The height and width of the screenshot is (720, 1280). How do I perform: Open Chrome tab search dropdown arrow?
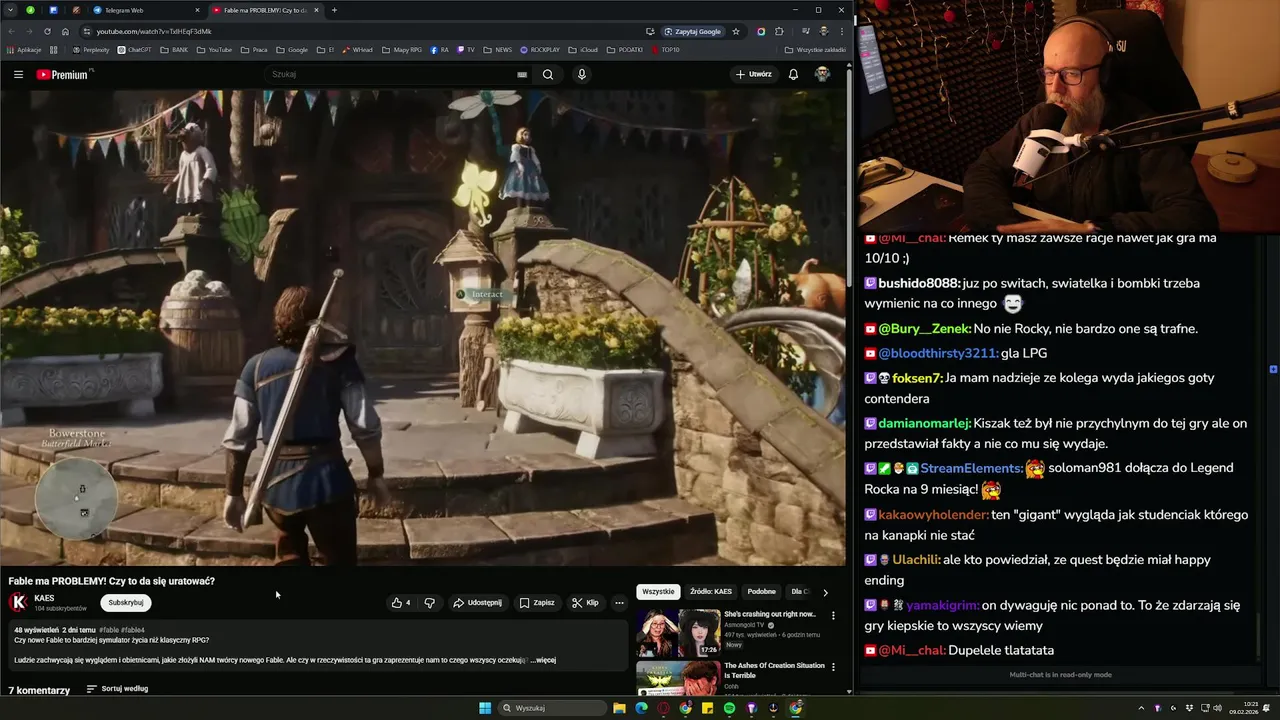pos(10,10)
